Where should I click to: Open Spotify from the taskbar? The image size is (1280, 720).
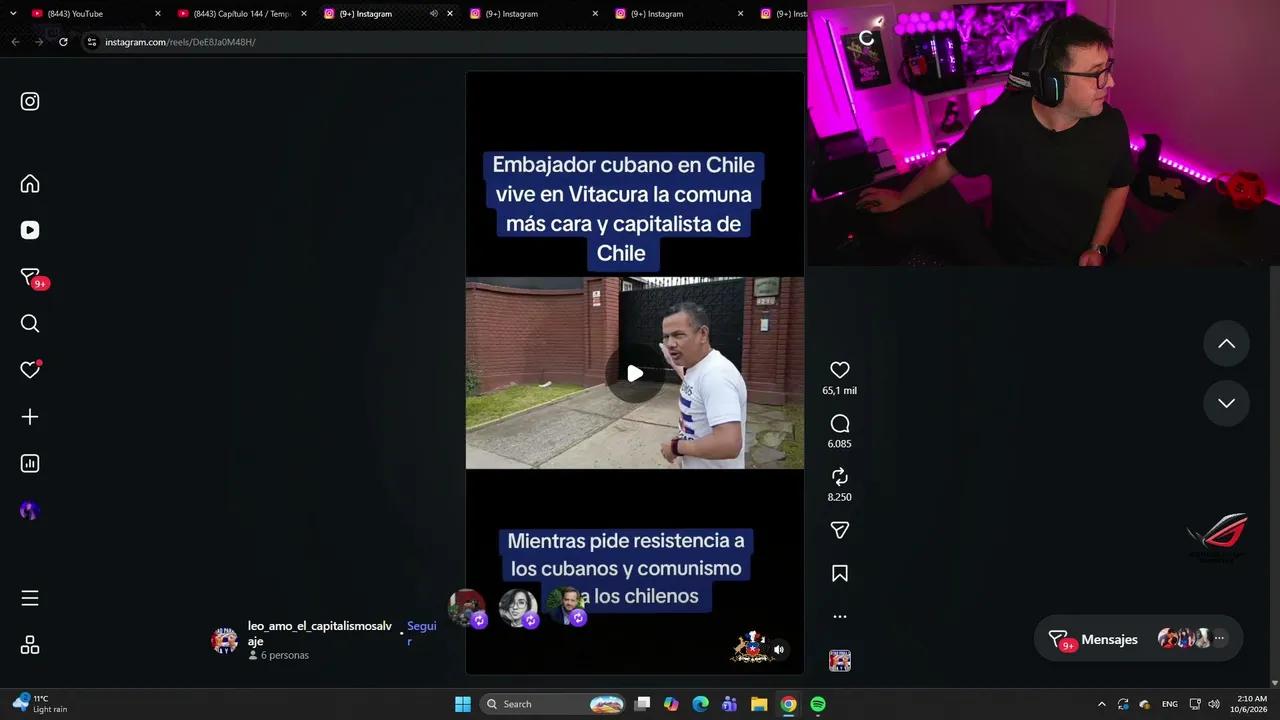(x=817, y=704)
